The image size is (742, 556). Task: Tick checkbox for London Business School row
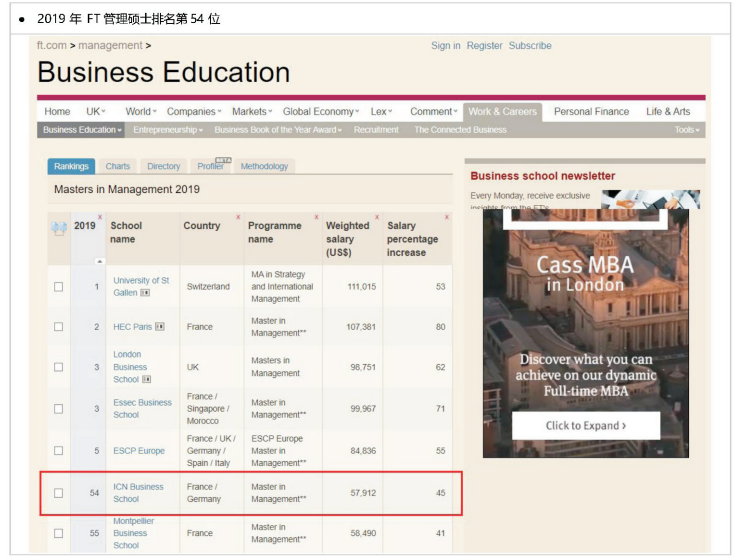point(59,367)
